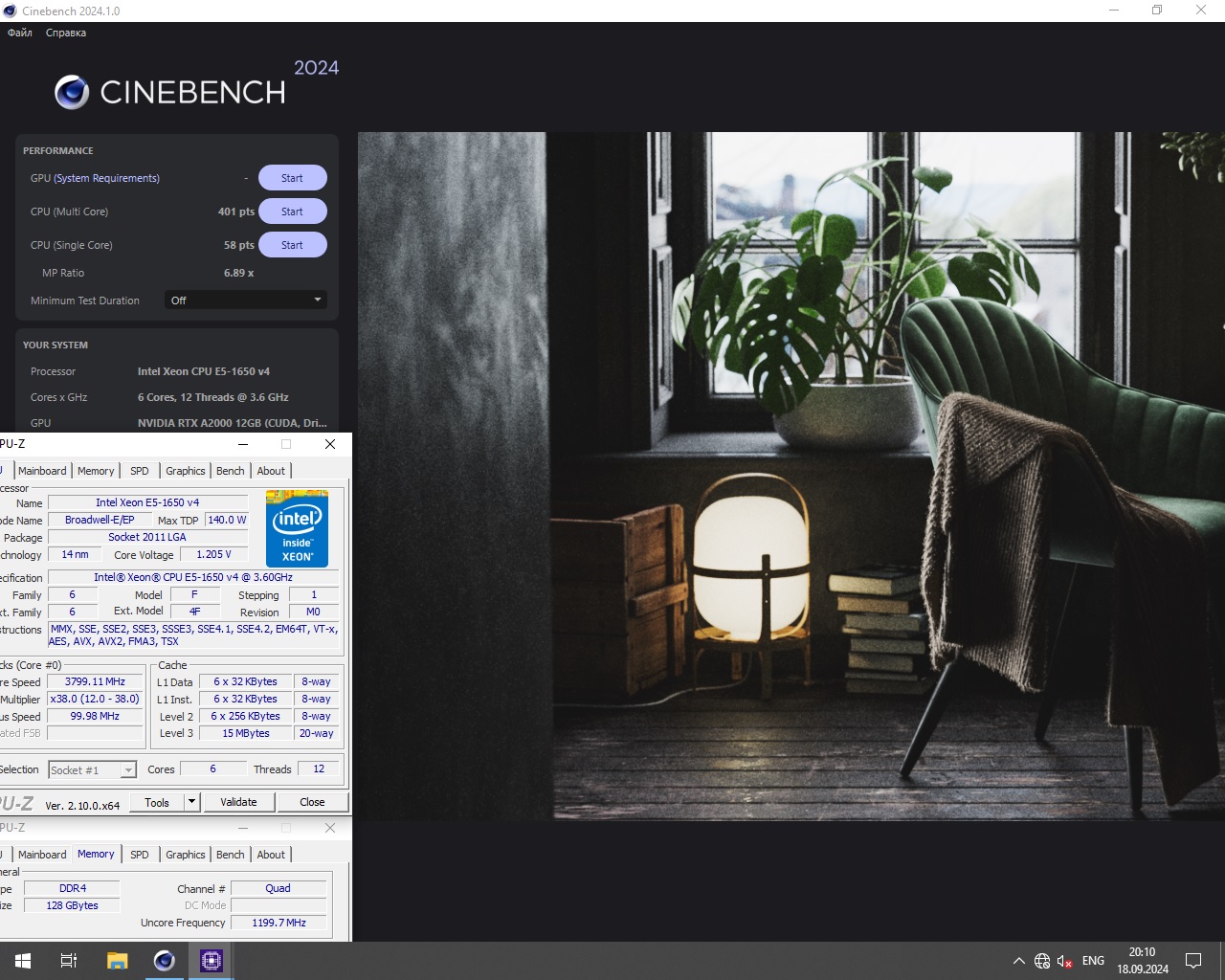Viewport: 1225px width, 980px height.
Task: Open Task View in the taskbar
Action: coord(69,961)
